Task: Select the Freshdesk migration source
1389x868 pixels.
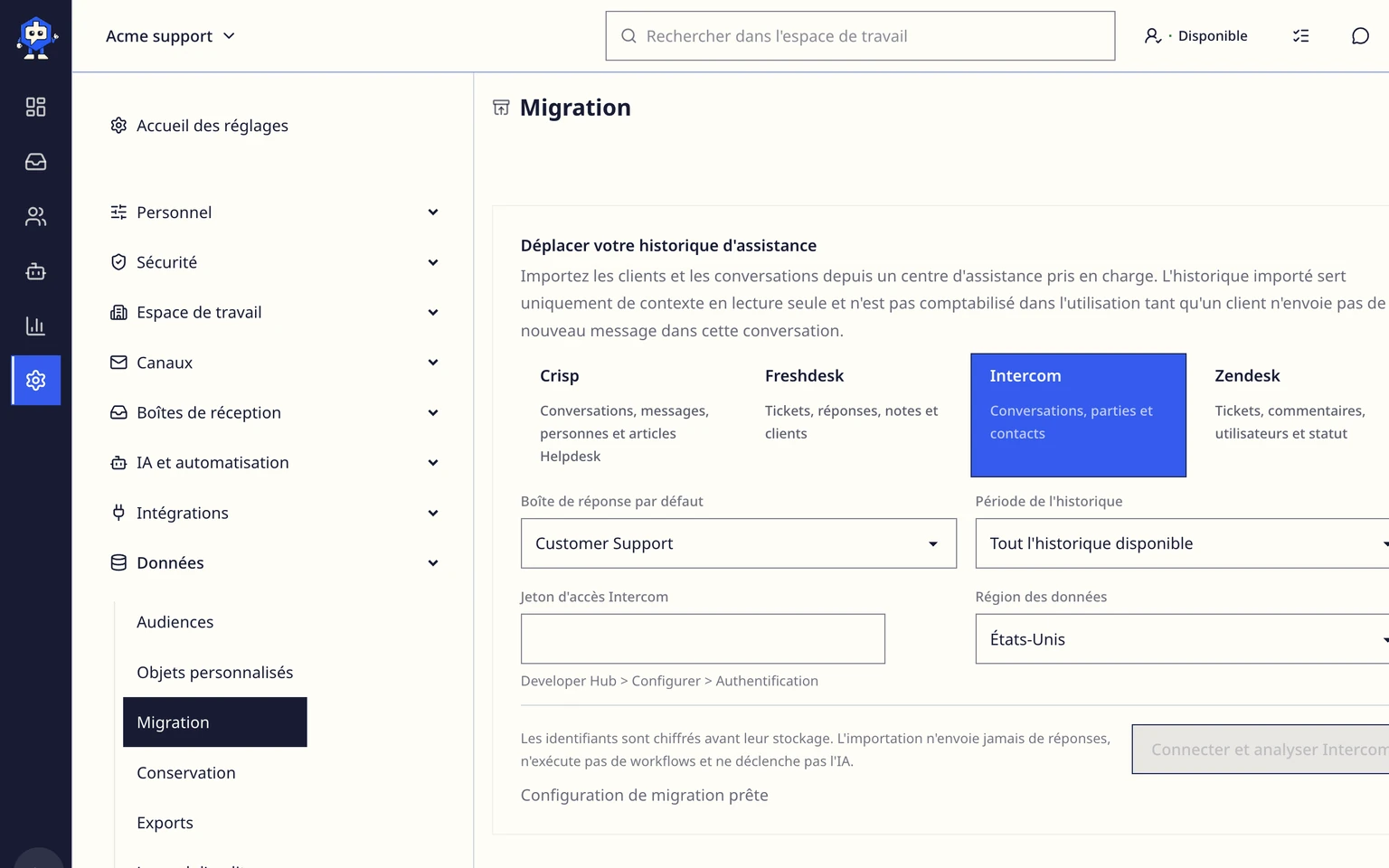Action: 853,415
